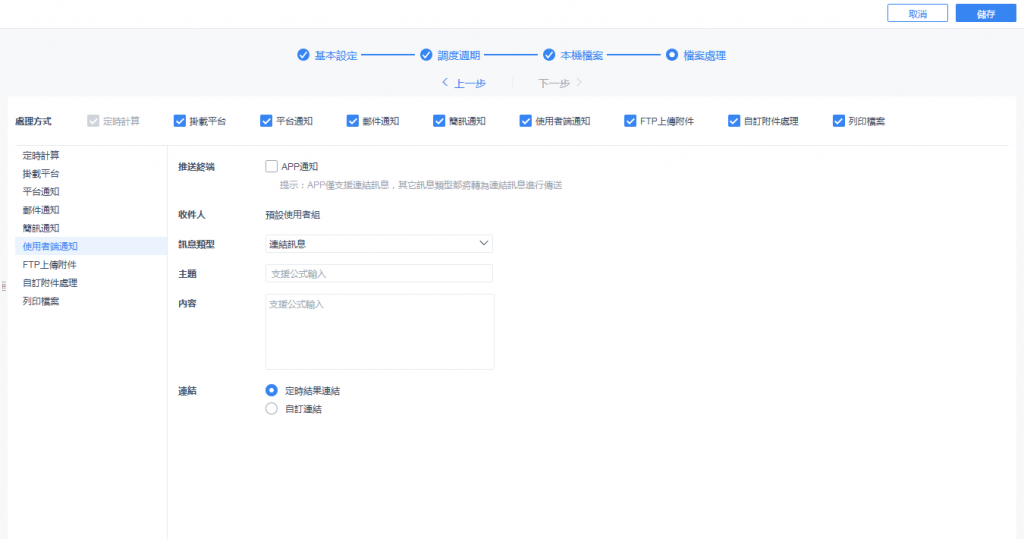Click the left-edge panel collapse handle
1024x539 pixels.
tap(4, 286)
